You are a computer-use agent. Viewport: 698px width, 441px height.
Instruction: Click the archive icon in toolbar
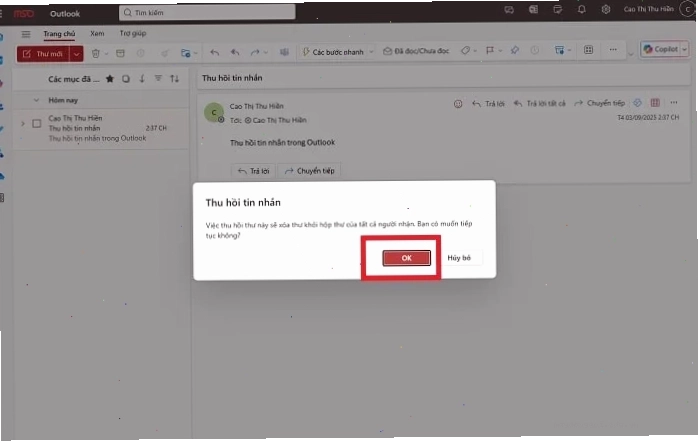pos(120,53)
